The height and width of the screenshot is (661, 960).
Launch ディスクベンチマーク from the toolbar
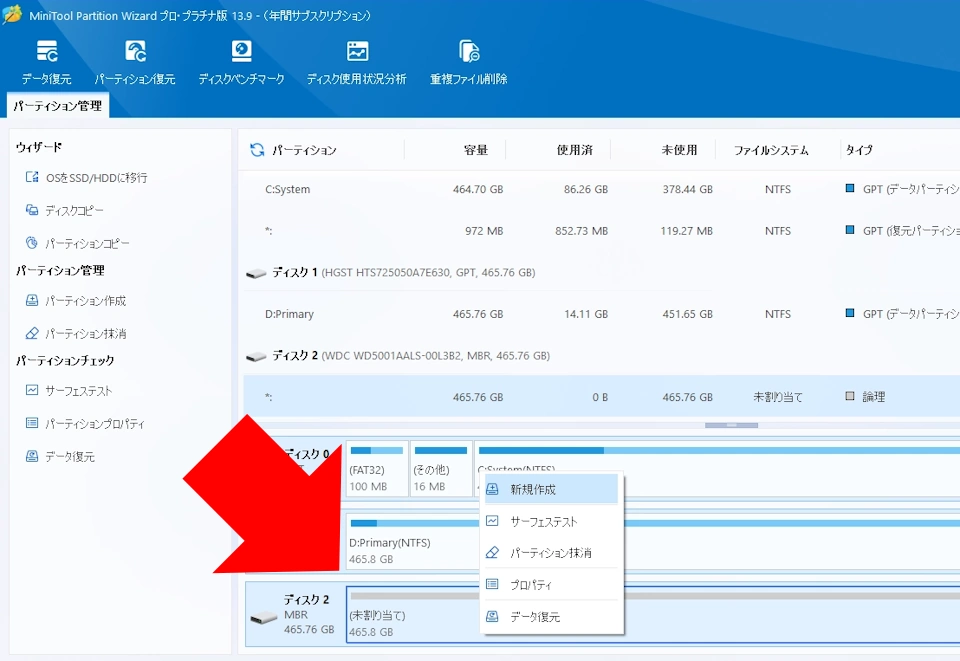click(x=241, y=62)
